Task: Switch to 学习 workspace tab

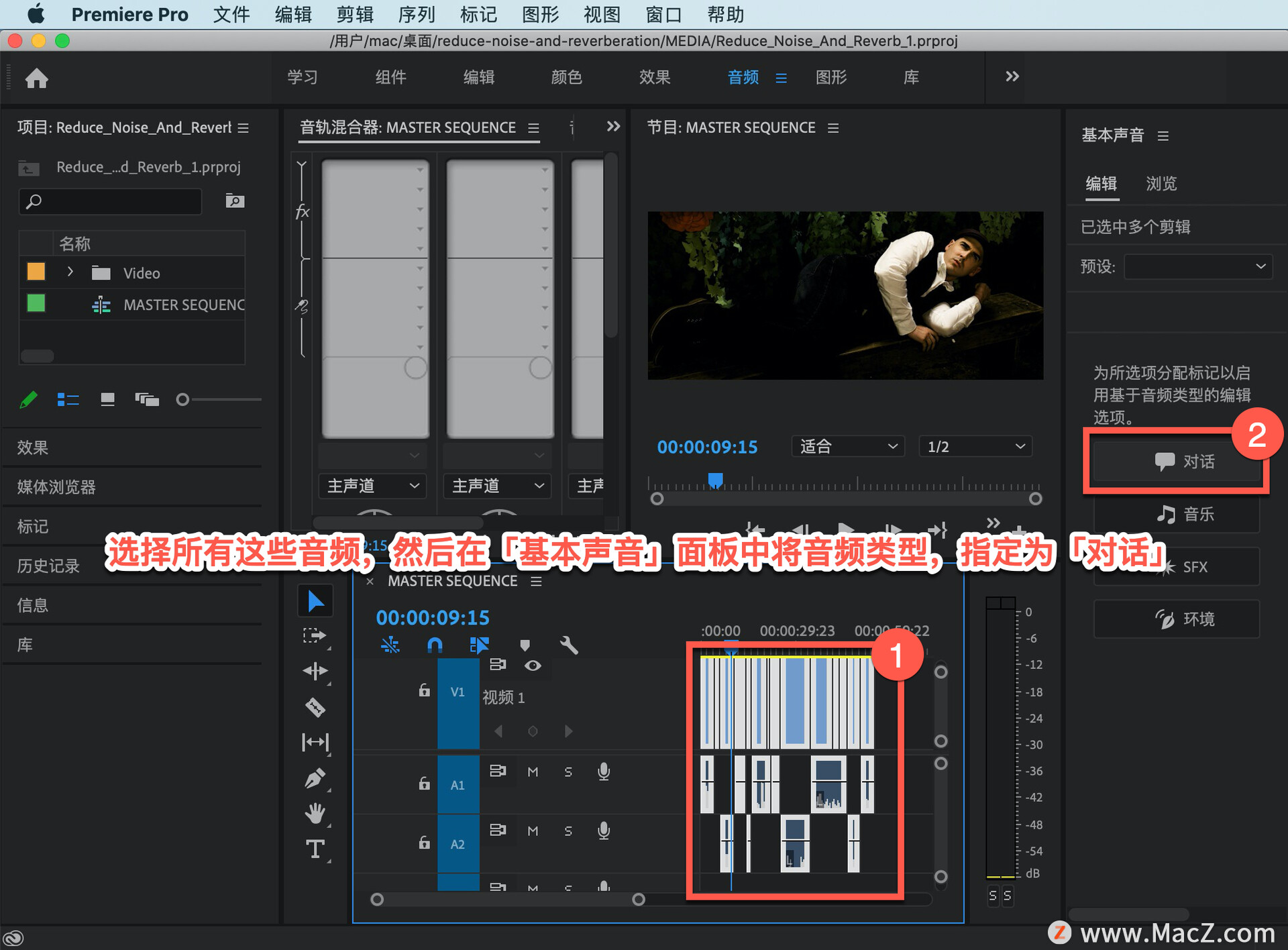Action: point(302,77)
